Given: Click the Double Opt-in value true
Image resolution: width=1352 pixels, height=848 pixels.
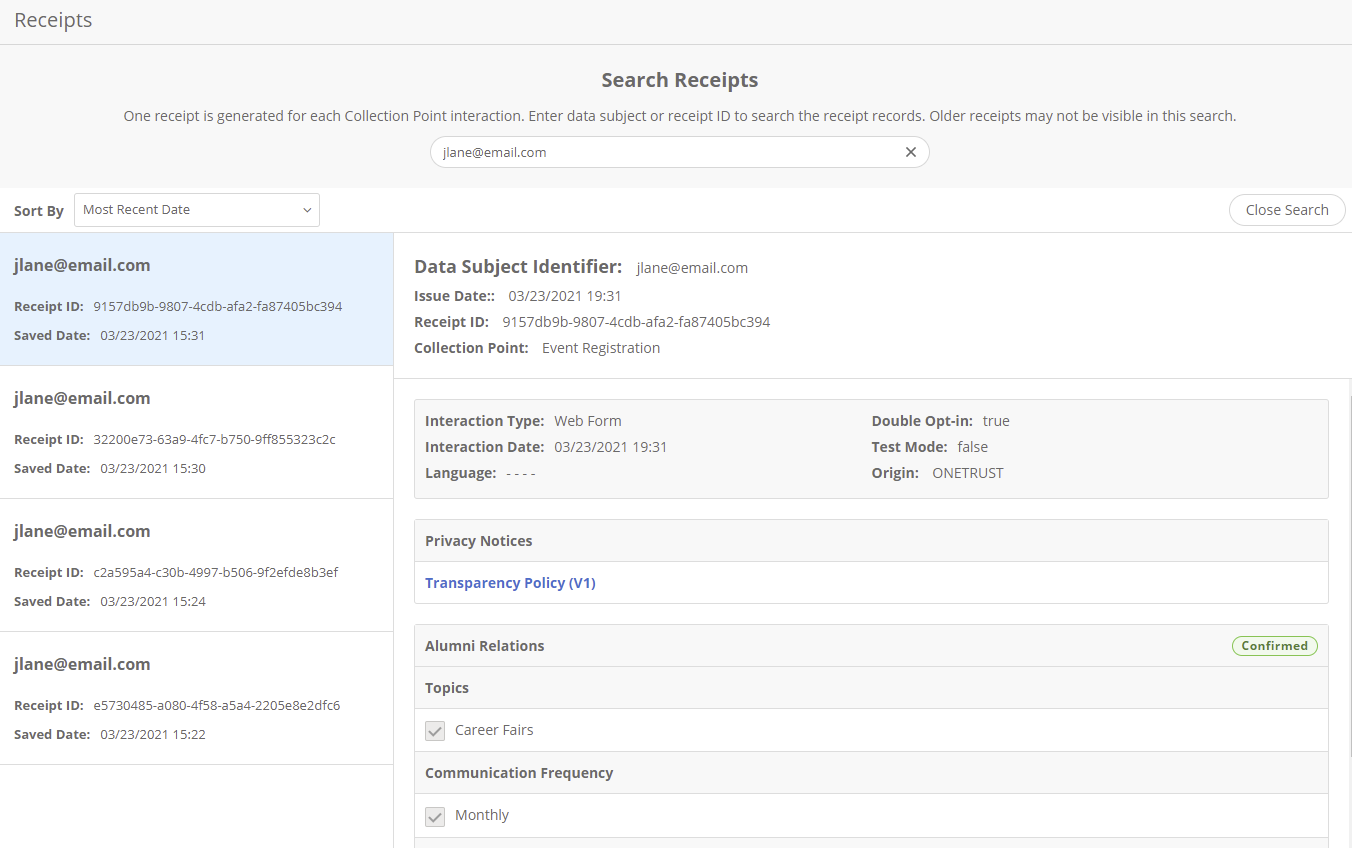Looking at the screenshot, I should pyautogui.click(x=996, y=421).
